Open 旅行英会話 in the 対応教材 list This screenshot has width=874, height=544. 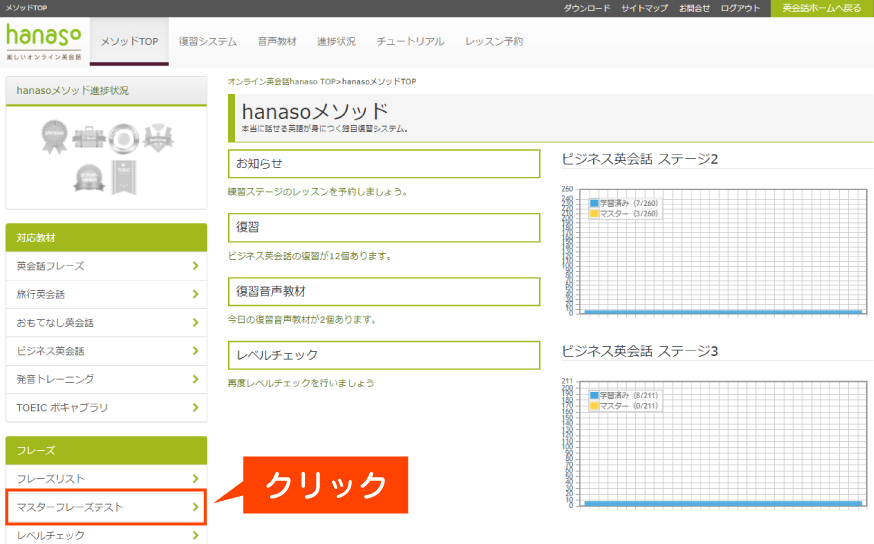[x=106, y=294]
